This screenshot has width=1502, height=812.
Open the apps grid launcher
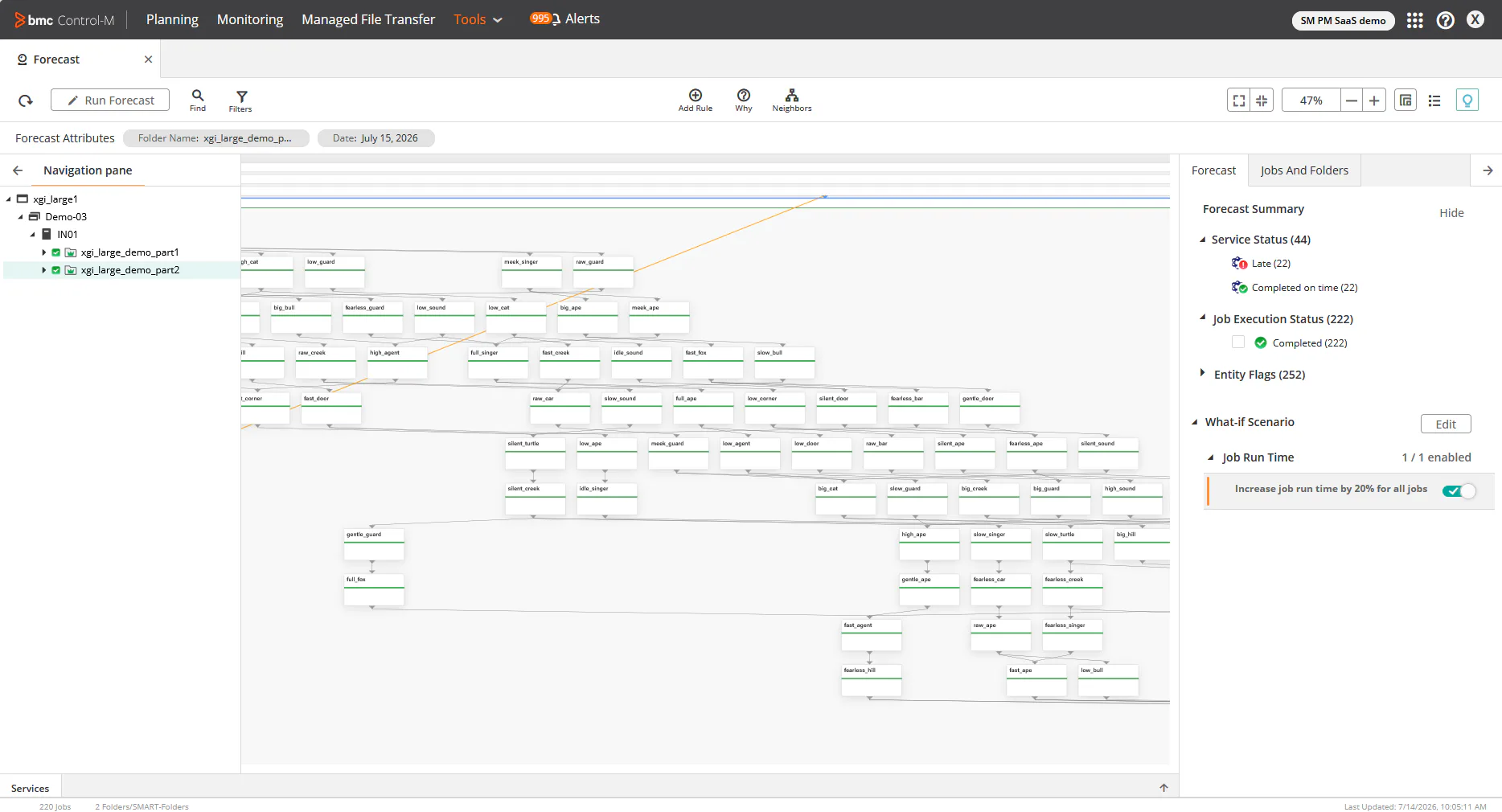pos(1415,20)
